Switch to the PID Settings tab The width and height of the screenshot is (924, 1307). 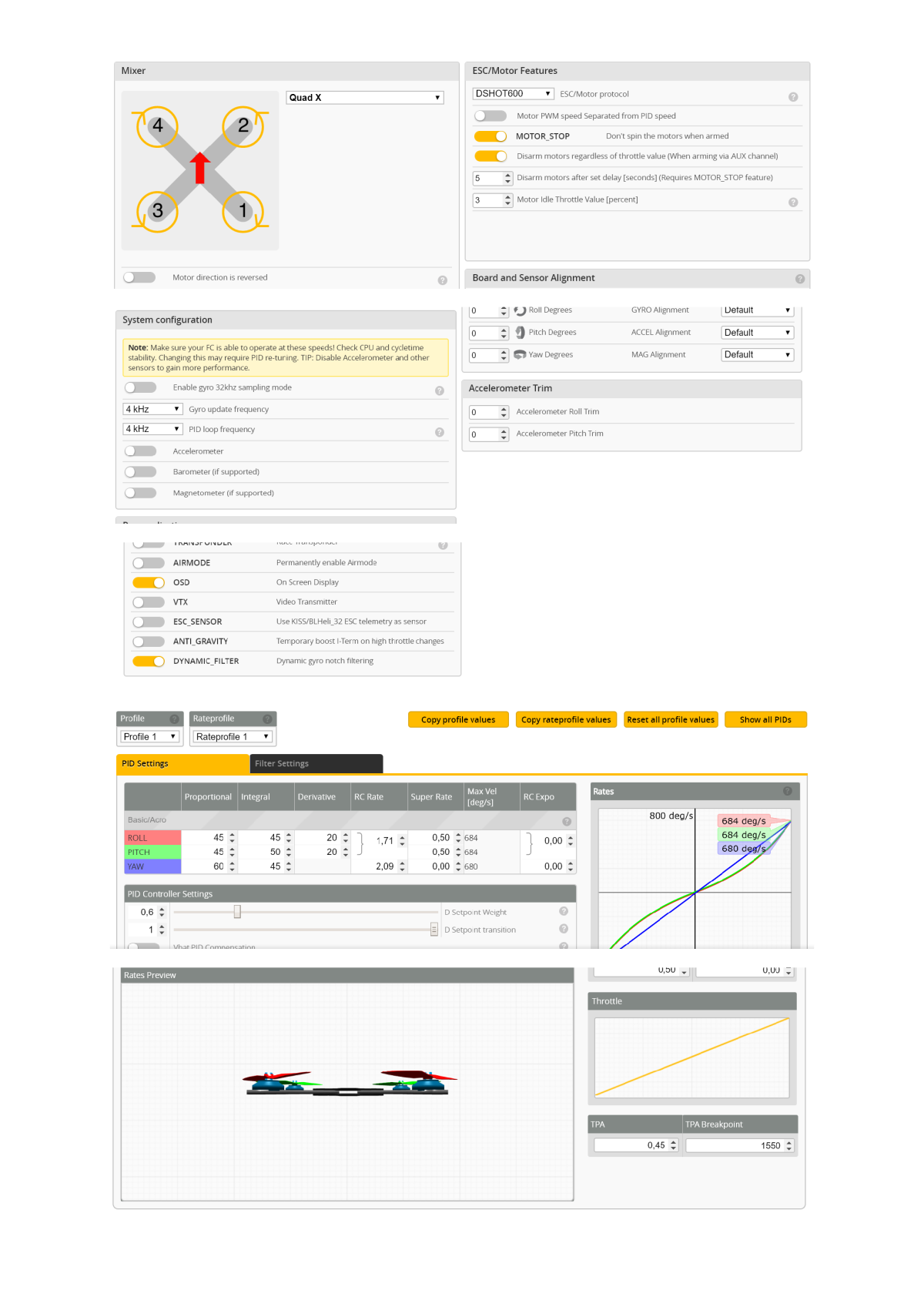182,764
